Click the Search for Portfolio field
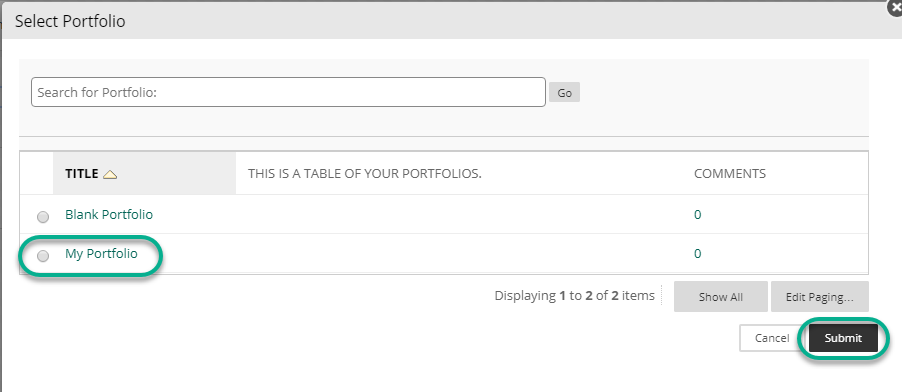The height and width of the screenshot is (392, 902). pos(288,92)
